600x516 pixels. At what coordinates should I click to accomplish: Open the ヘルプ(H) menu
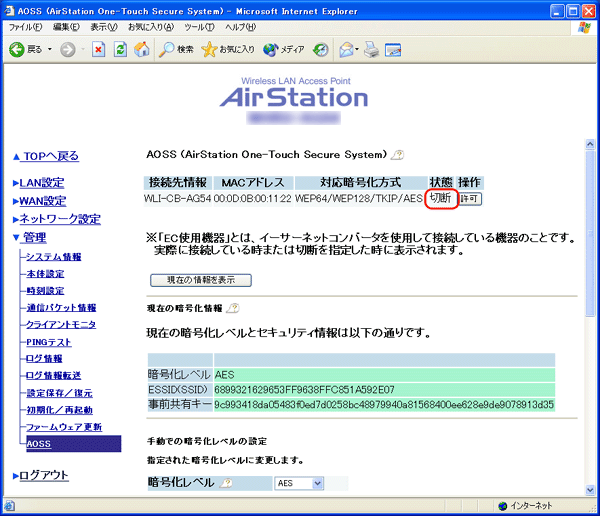[240, 27]
